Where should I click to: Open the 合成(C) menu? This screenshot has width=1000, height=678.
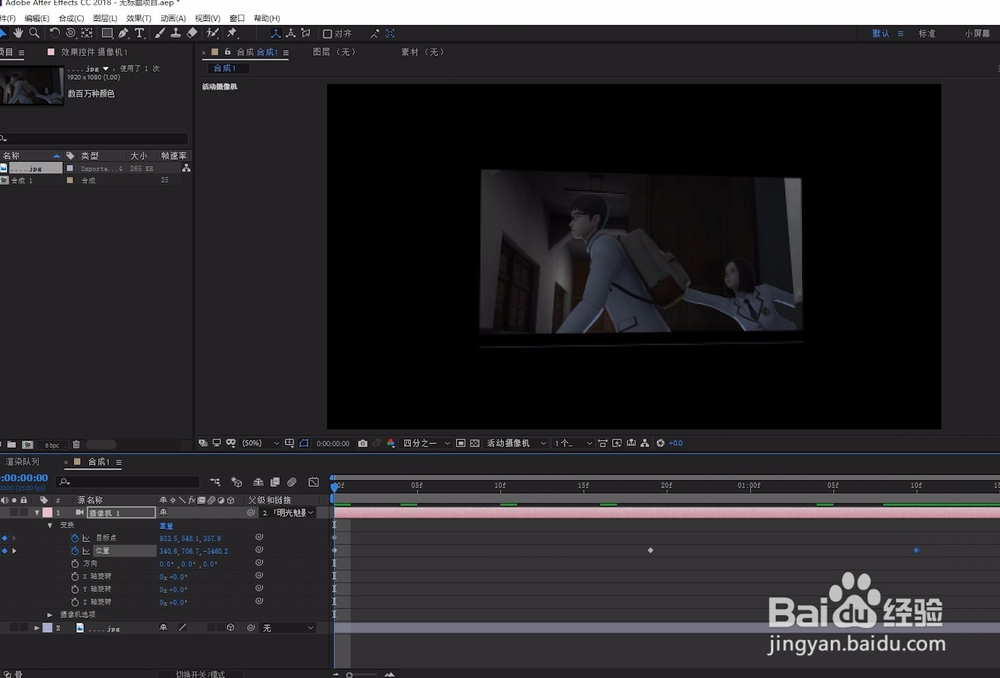(x=71, y=18)
